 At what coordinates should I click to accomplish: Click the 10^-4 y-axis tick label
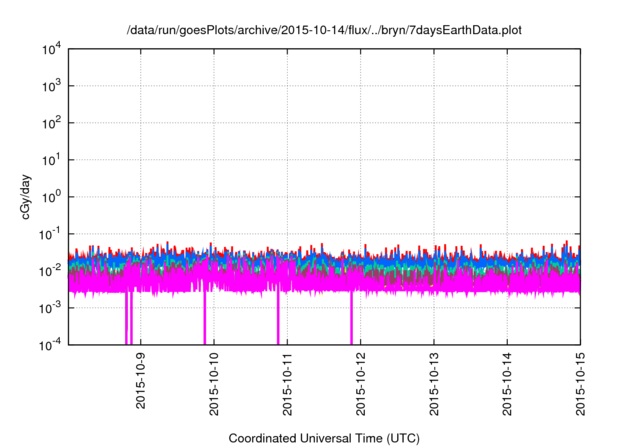(50, 345)
